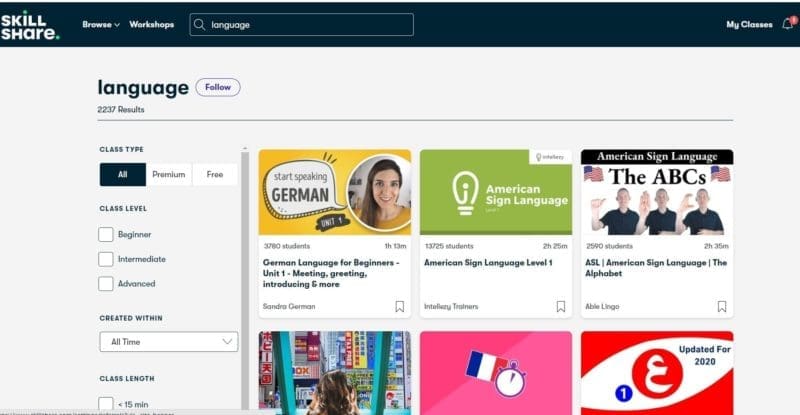Screen dimensions: 800x415
Task: Select the Free class type tab
Action: click(215, 175)
